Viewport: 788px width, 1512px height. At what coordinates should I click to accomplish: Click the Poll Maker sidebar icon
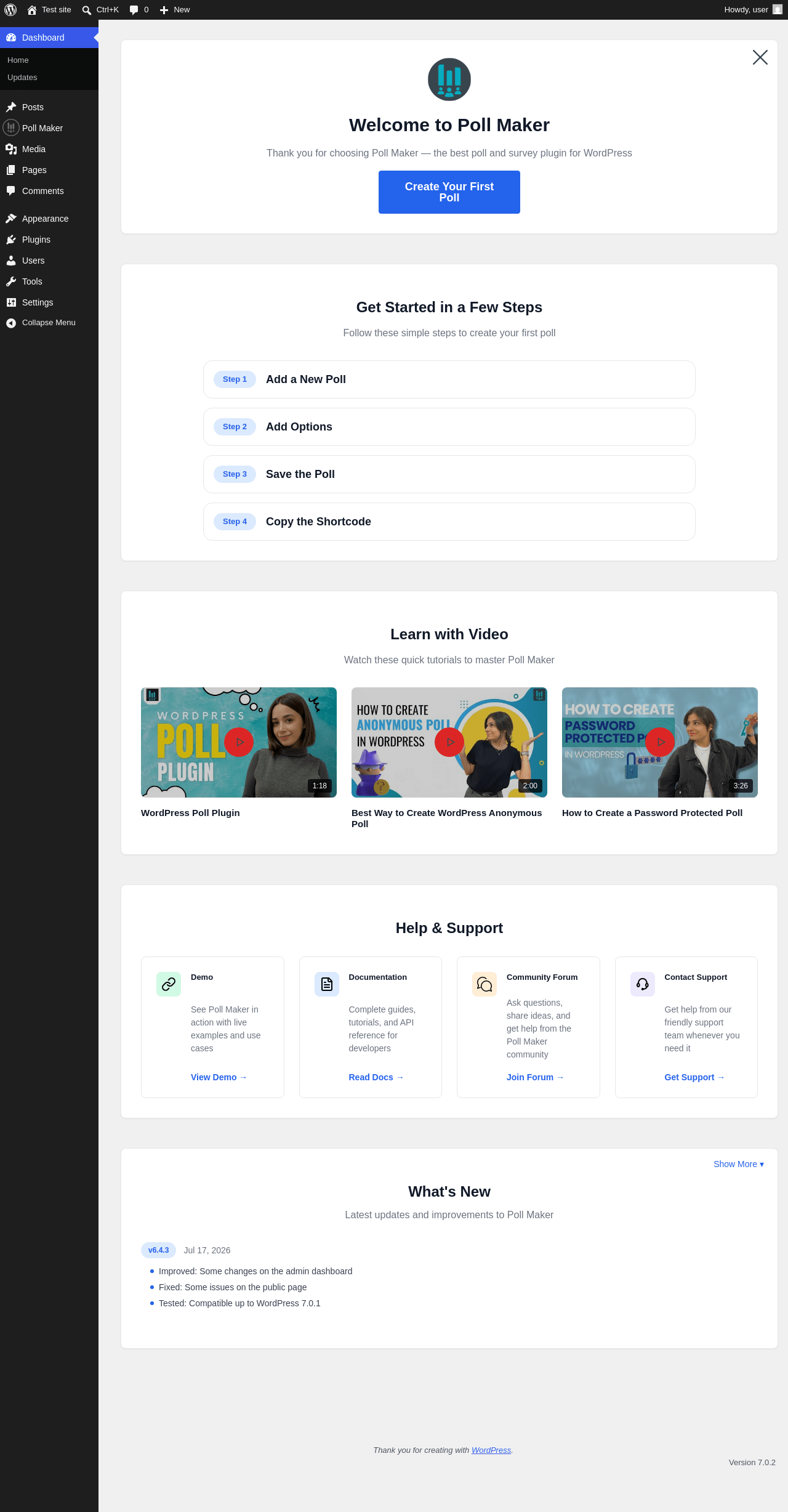click(x=11, y=127)
